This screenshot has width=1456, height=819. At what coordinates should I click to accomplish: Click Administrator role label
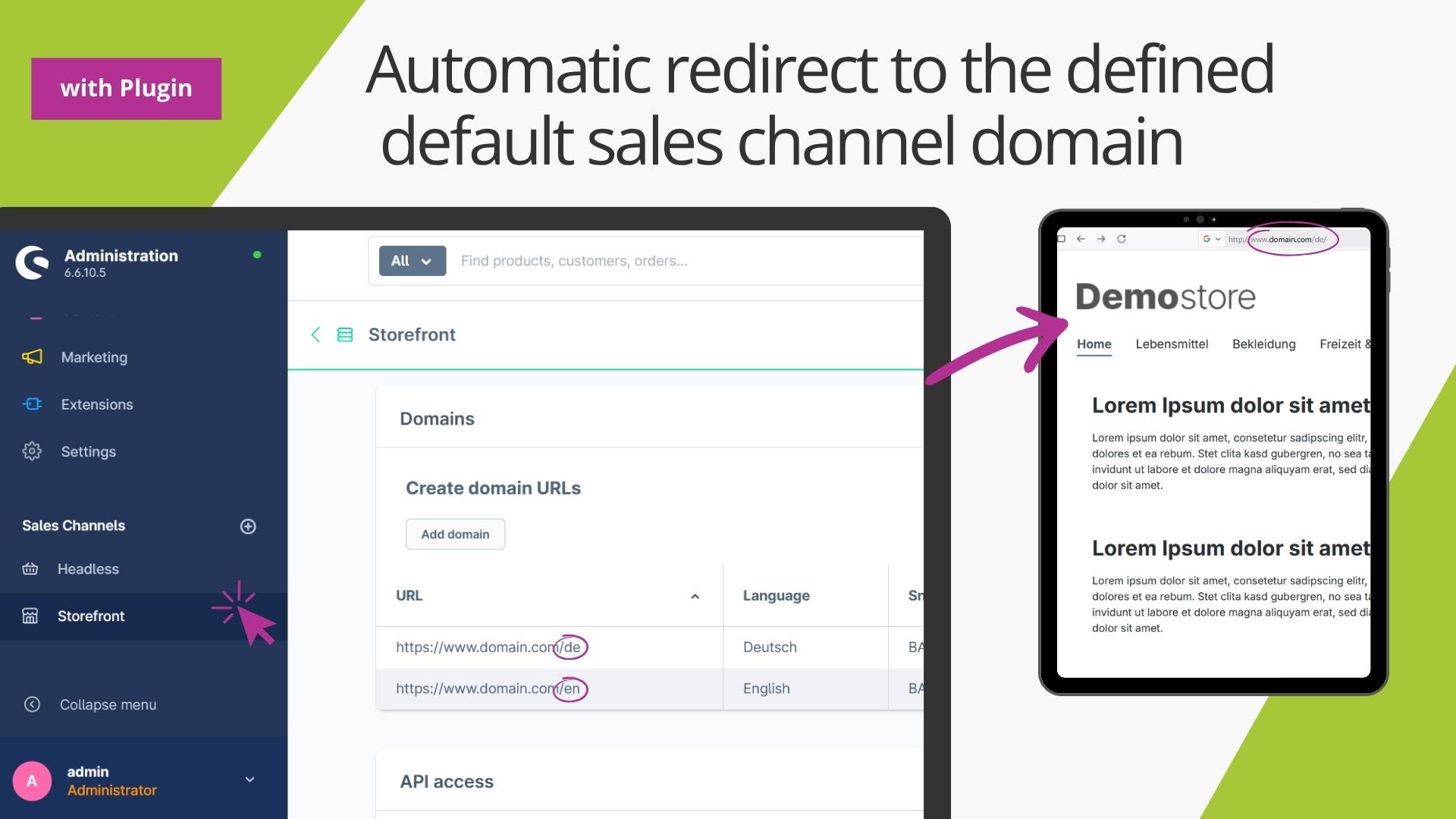tap(111, 790)
